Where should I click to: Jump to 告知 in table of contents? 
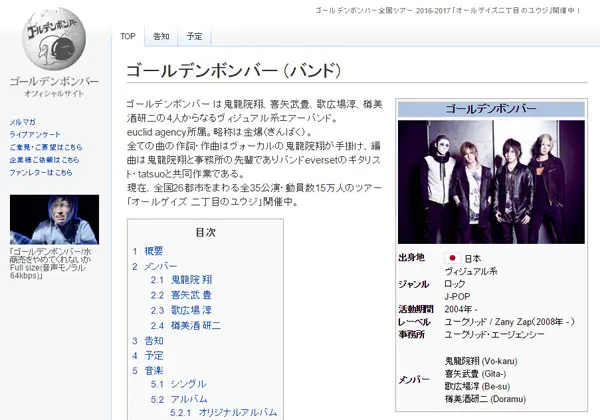coord(154,340)
